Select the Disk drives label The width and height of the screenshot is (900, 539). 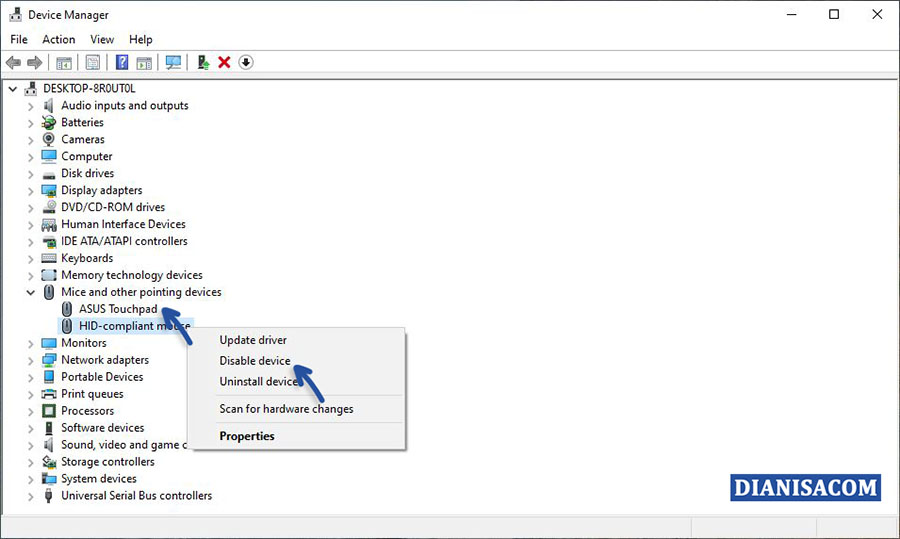point(88,173)
